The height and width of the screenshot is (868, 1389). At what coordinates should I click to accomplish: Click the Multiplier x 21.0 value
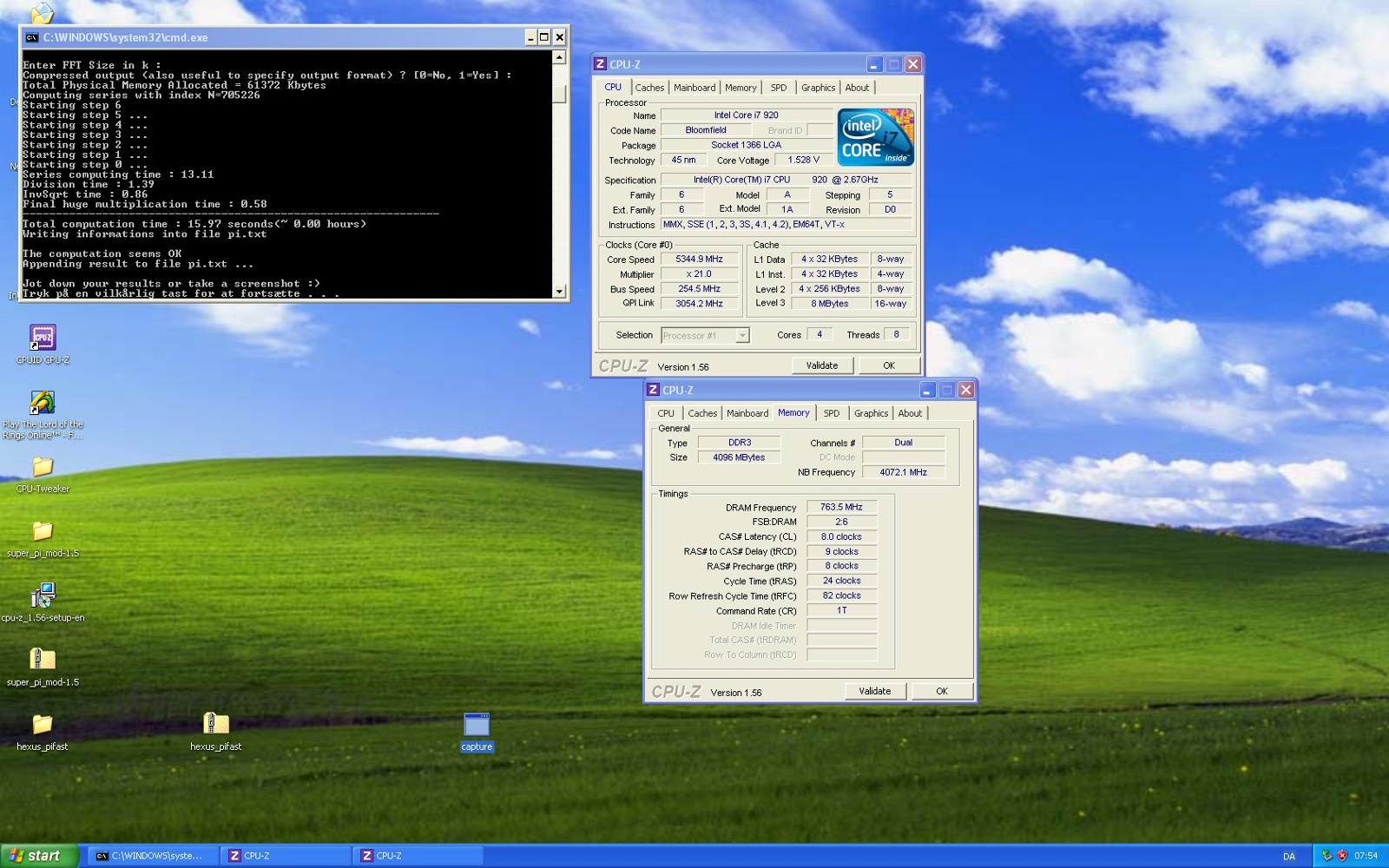699,273
